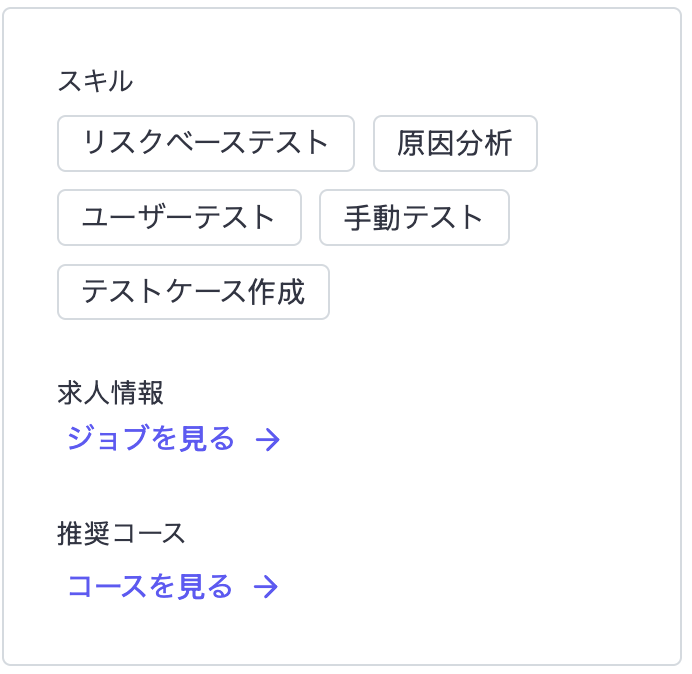Image resolution: width=692 pixels, height=674 pixels.
Task: Click the 求人情報 section heading
Action: click(x=110, y=393)
